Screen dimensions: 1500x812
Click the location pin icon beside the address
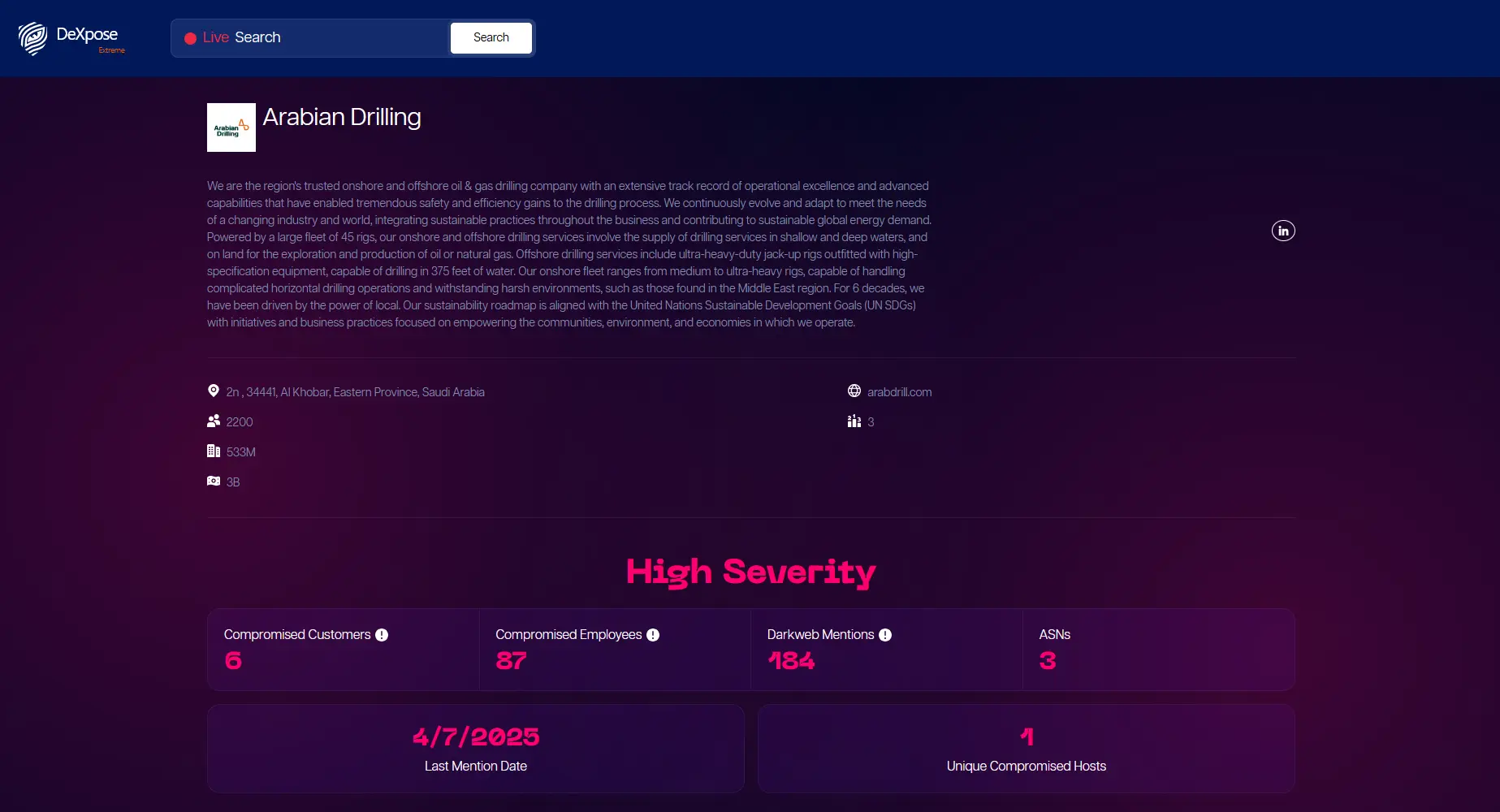click(214, 391)
